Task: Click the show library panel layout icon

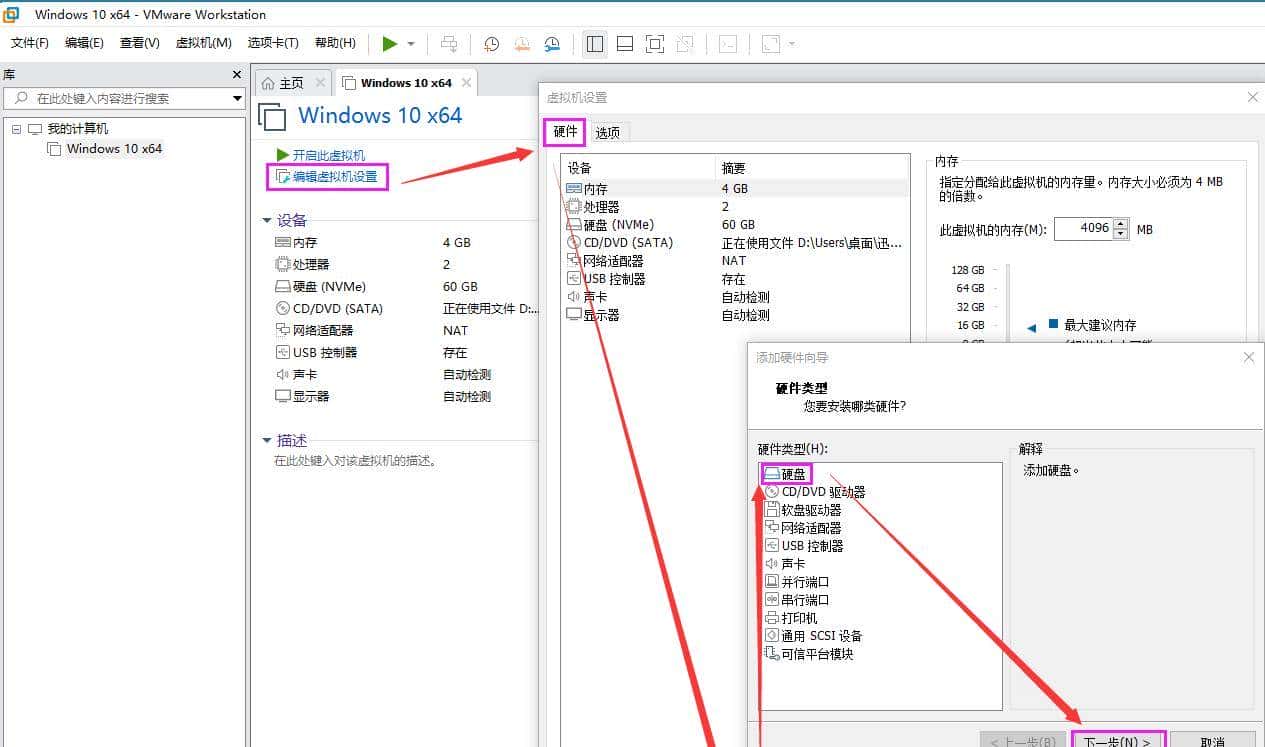Action: click(594, 44)
